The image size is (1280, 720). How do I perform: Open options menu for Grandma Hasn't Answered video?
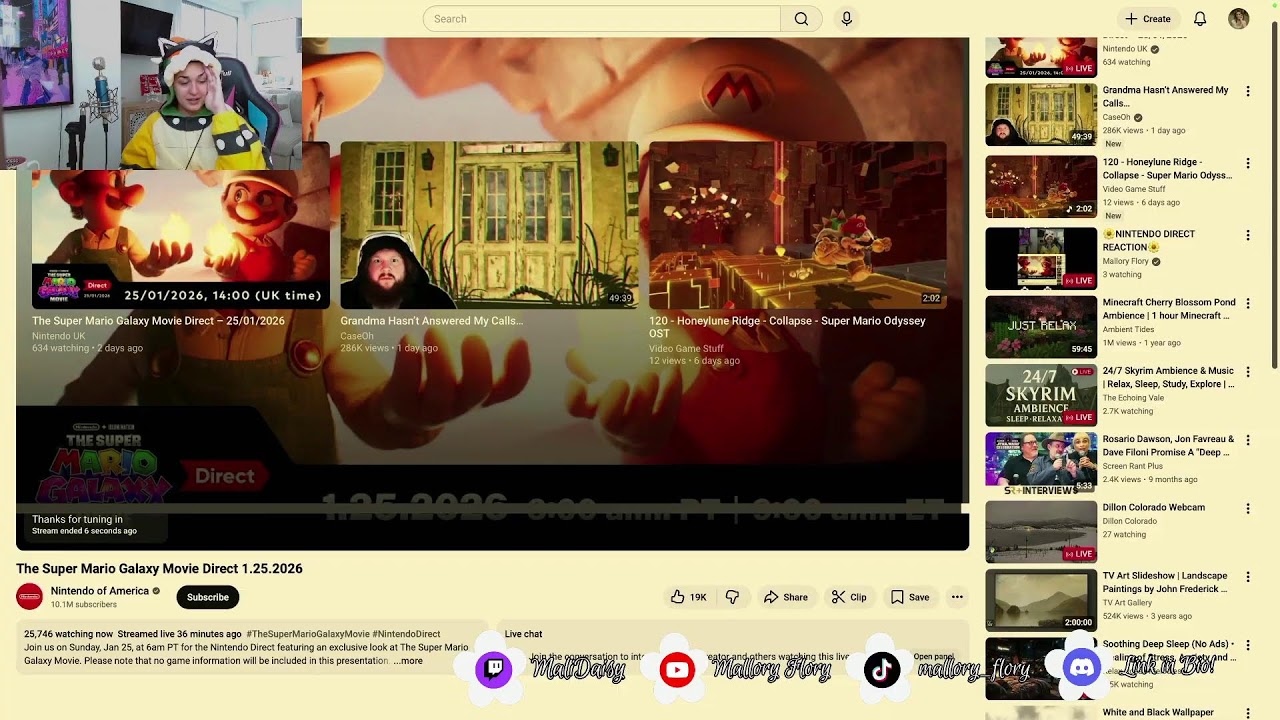coord(1247,91)
